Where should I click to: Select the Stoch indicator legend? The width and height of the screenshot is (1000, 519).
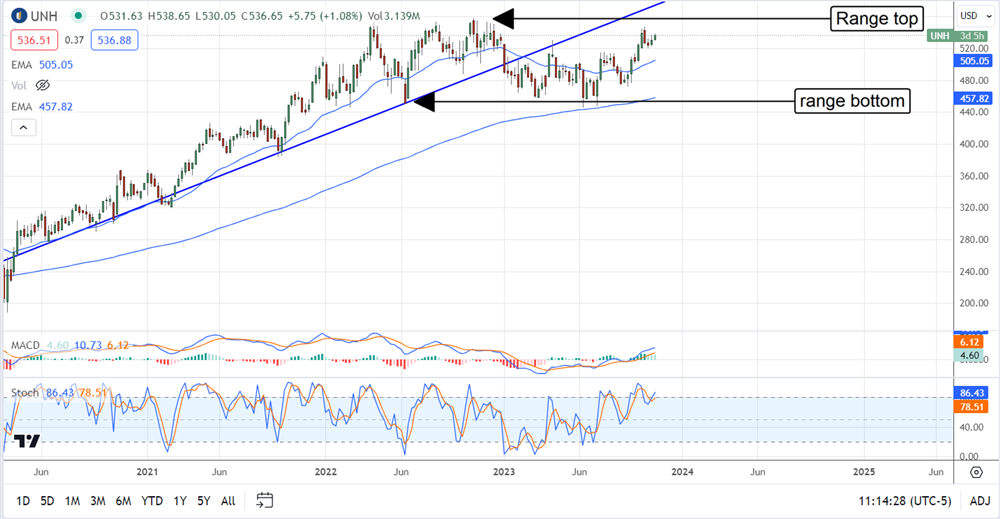(x=26, y=393)
